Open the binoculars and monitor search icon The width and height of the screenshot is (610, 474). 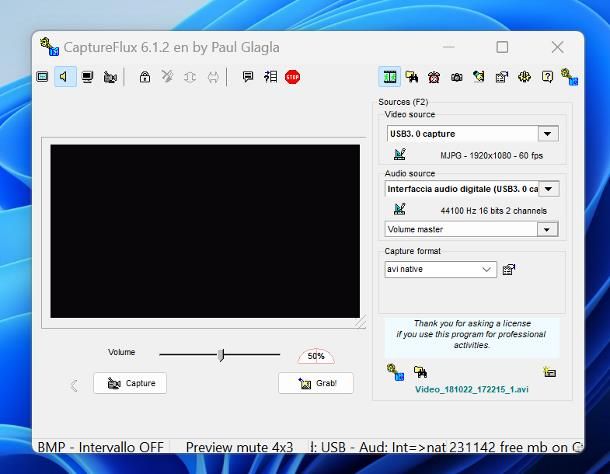pos(412,77)
